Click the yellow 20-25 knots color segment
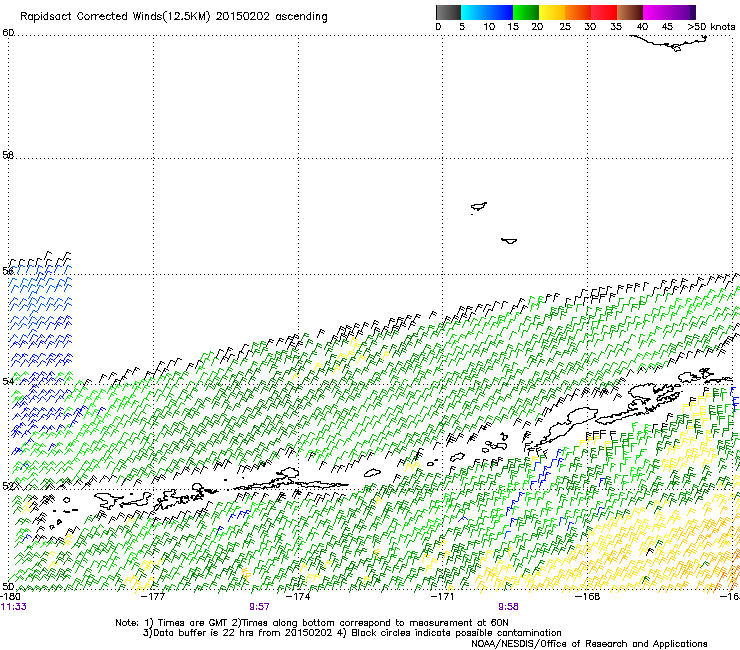Screen dimensions: 740x650 (x=552, y=12)
